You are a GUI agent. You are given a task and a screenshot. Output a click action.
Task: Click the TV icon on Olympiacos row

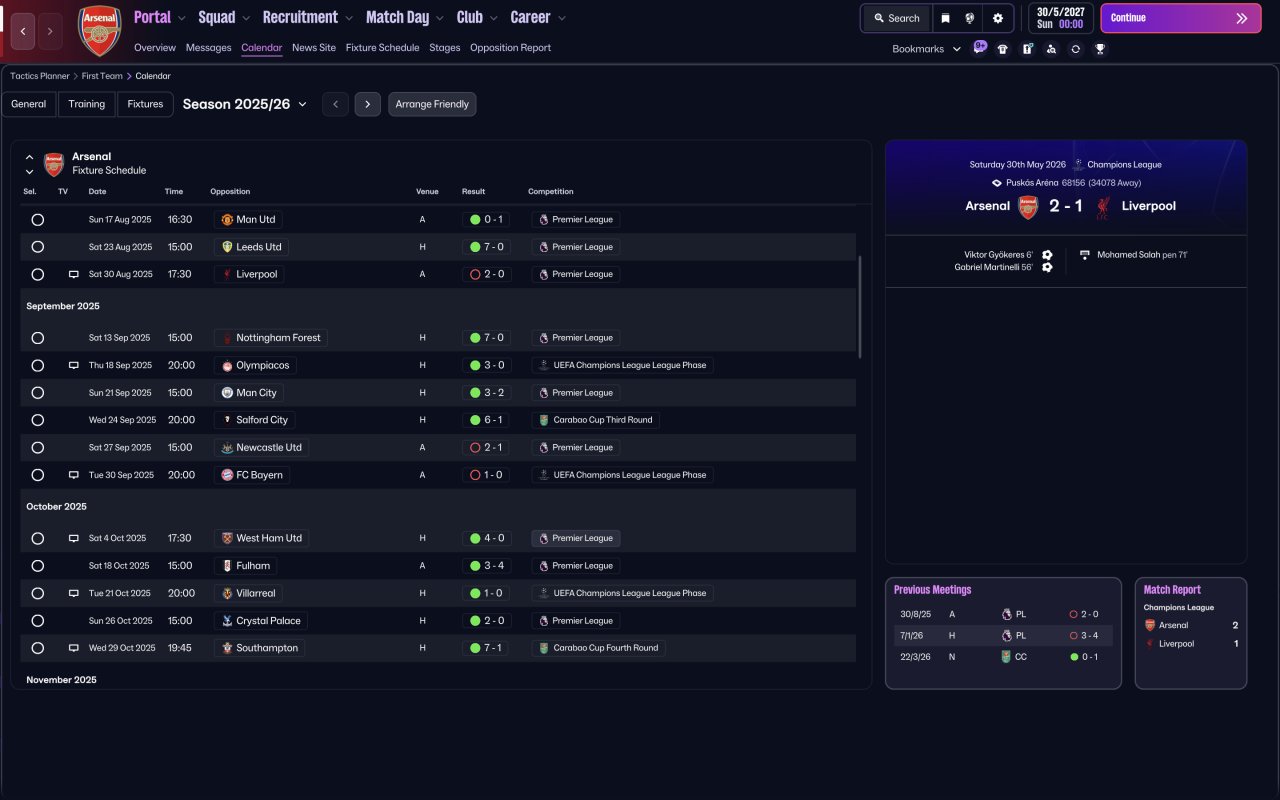tap(73, 365)
